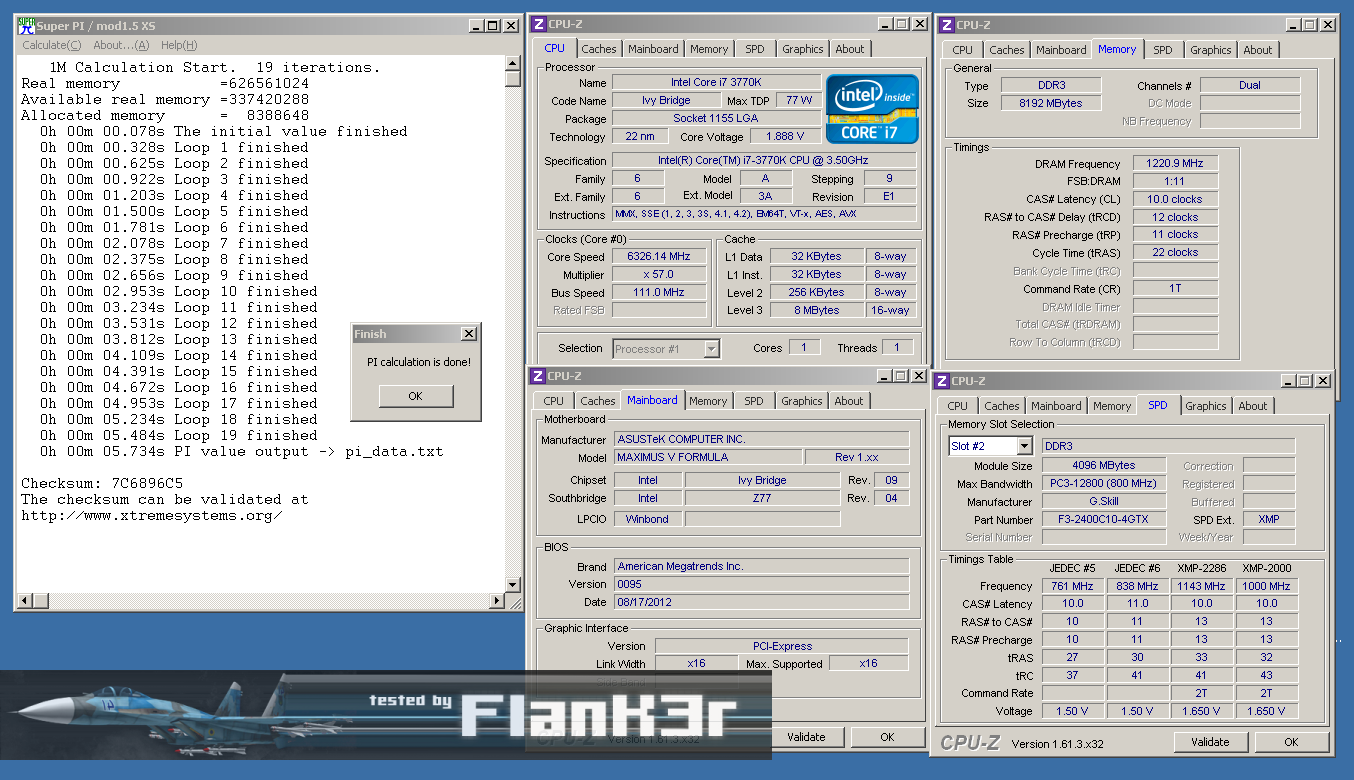Open SPD tab in the Mainboard window
The height and width of the screenshot is (780, 1354).
click(754, 401)
